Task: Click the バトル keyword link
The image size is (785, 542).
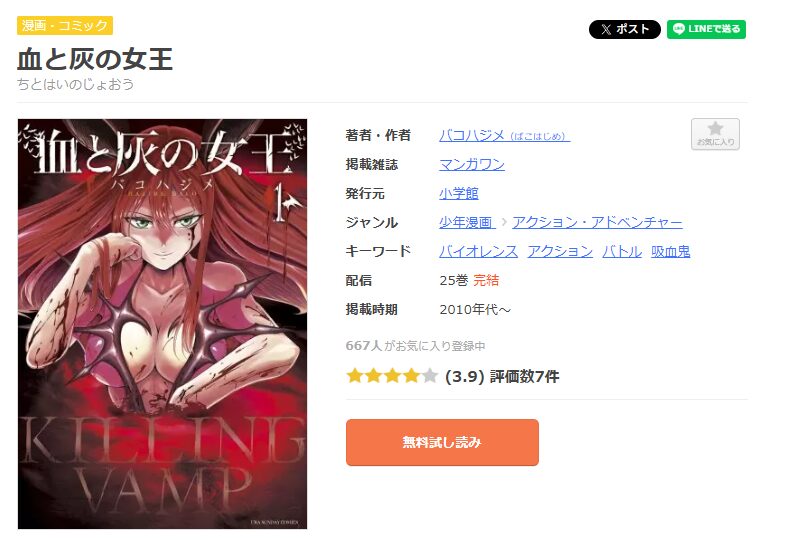Action: point(622,251)
